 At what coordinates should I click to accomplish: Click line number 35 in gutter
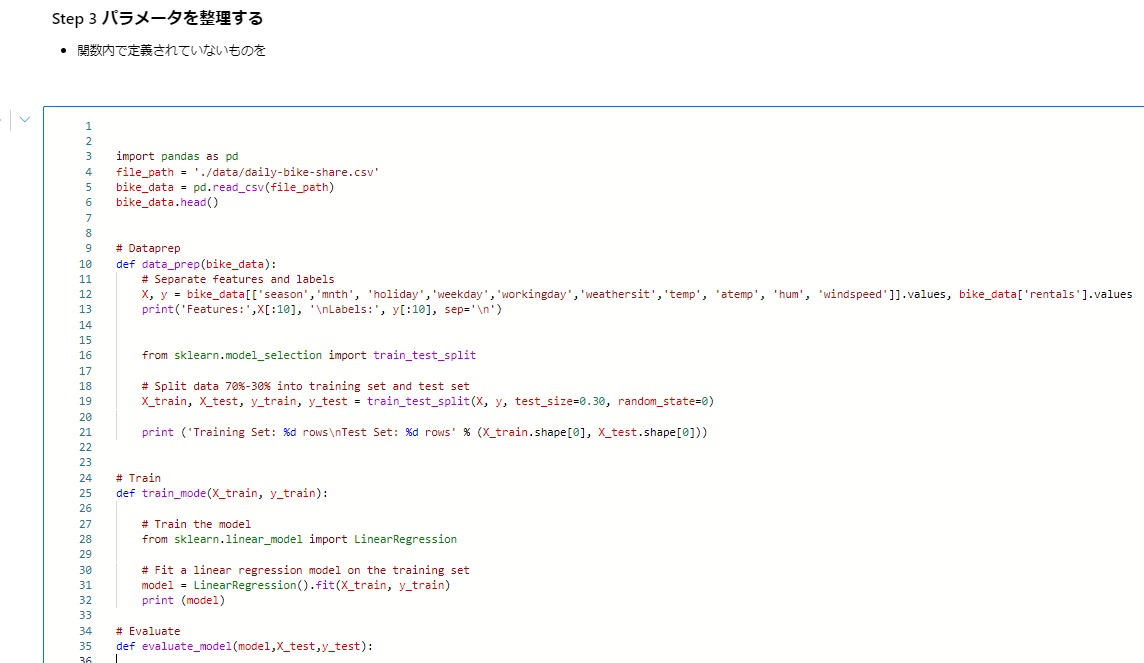[x=85, y=646]
